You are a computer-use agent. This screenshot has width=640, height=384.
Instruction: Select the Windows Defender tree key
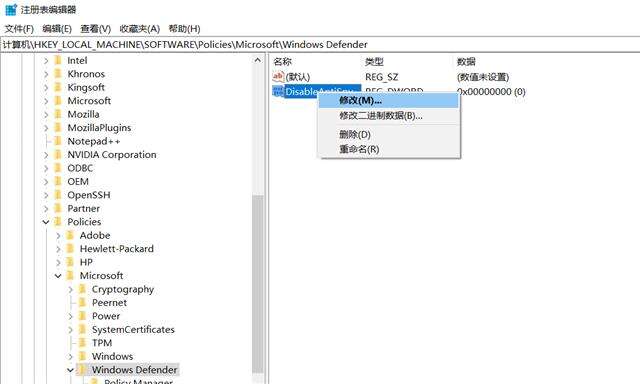[x=134, y=370]
